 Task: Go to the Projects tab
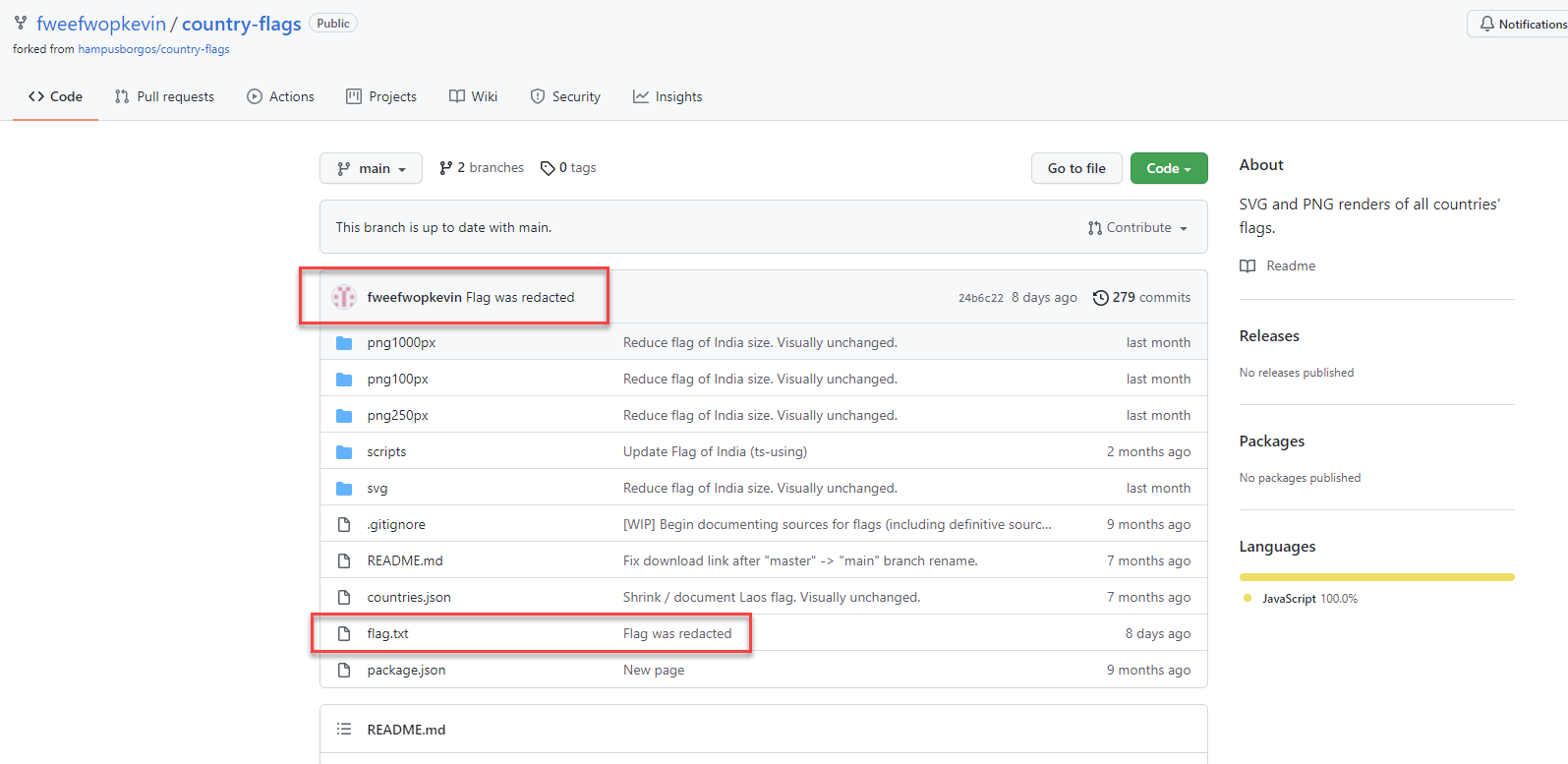[x=381, y=96]
